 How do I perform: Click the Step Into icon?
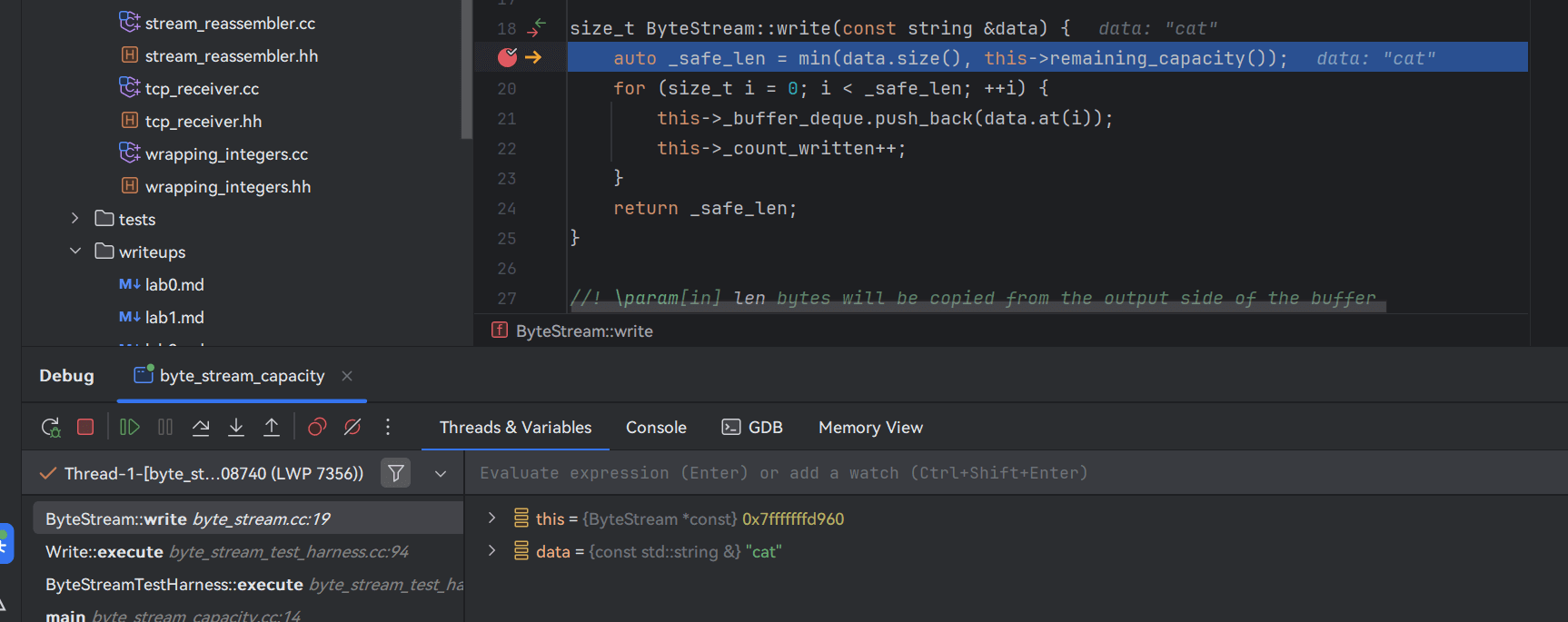236,427
